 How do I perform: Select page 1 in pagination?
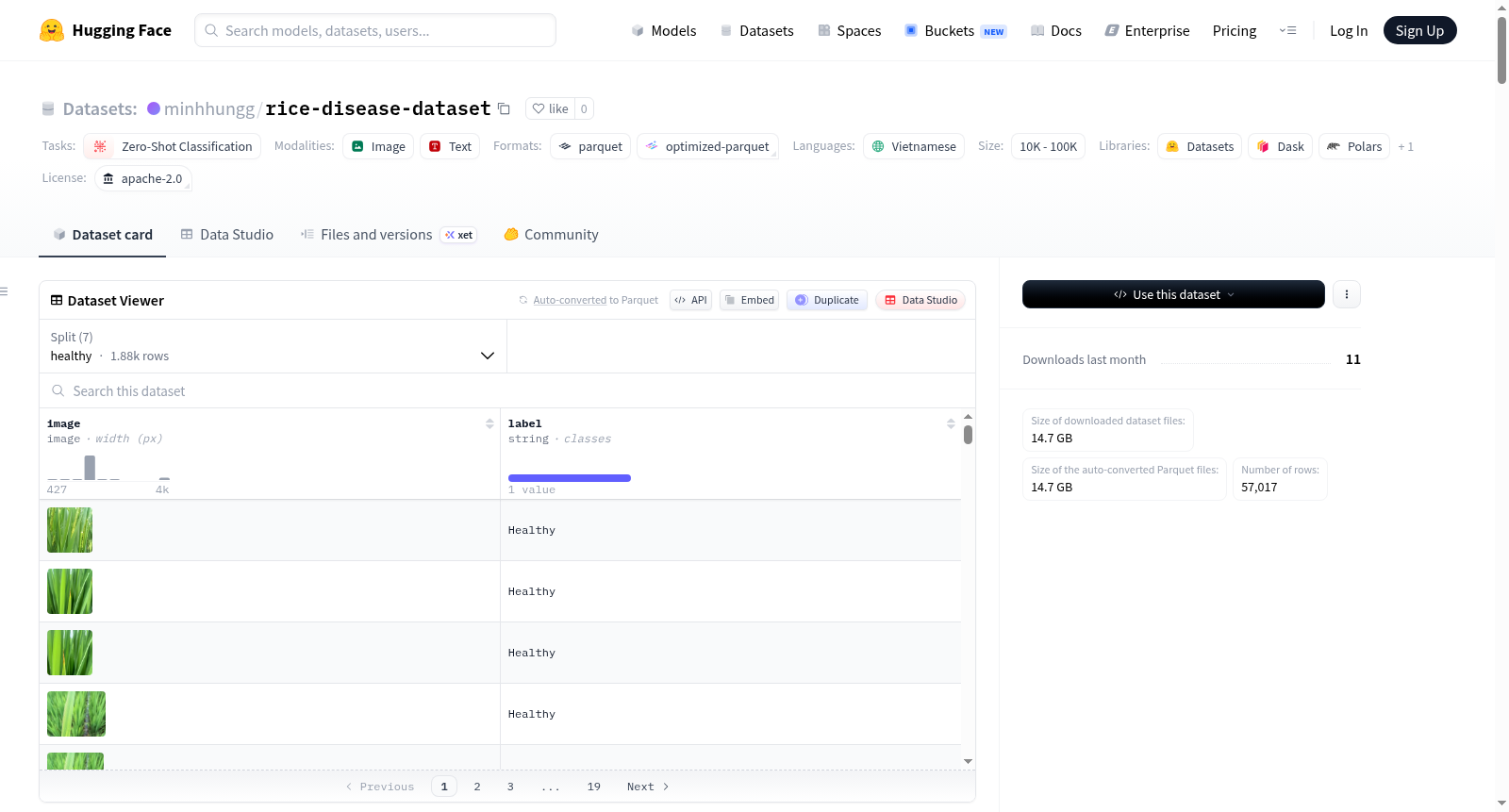click(444, 787)
